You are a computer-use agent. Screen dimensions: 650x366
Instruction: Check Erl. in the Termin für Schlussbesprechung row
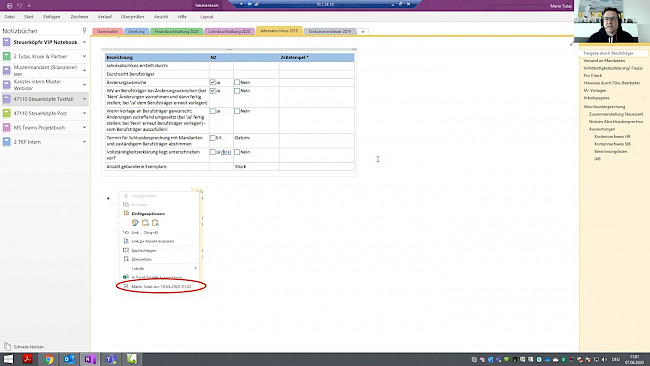[213, 138]
